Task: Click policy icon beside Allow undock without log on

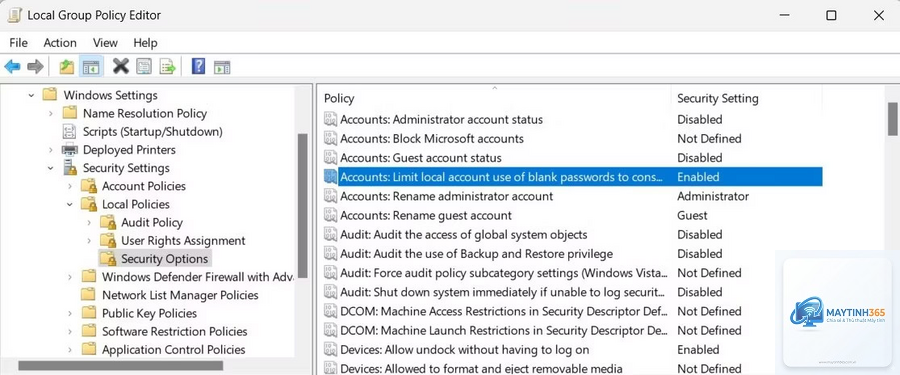Action: 330,349
